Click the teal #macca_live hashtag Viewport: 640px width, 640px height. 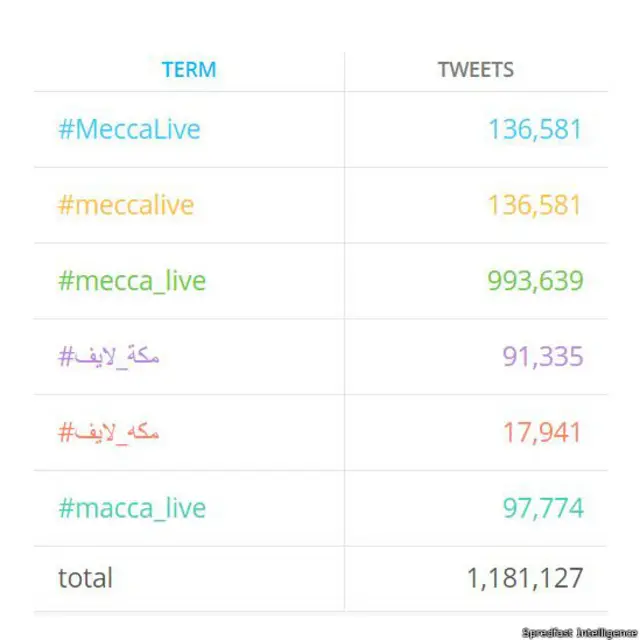coord(132,508)
